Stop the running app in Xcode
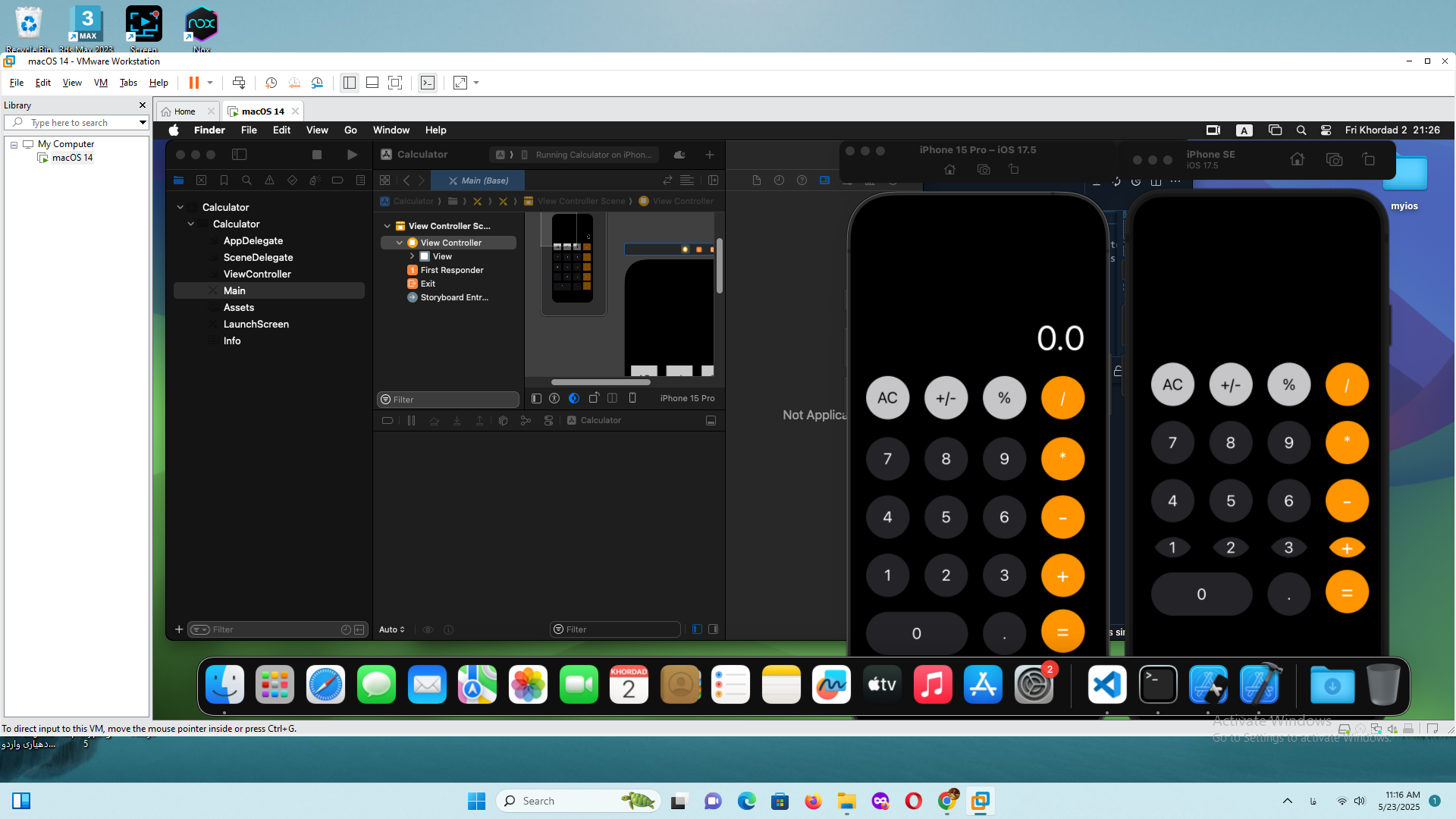Viewport: 1456px width, 819px height. point(317,155)
